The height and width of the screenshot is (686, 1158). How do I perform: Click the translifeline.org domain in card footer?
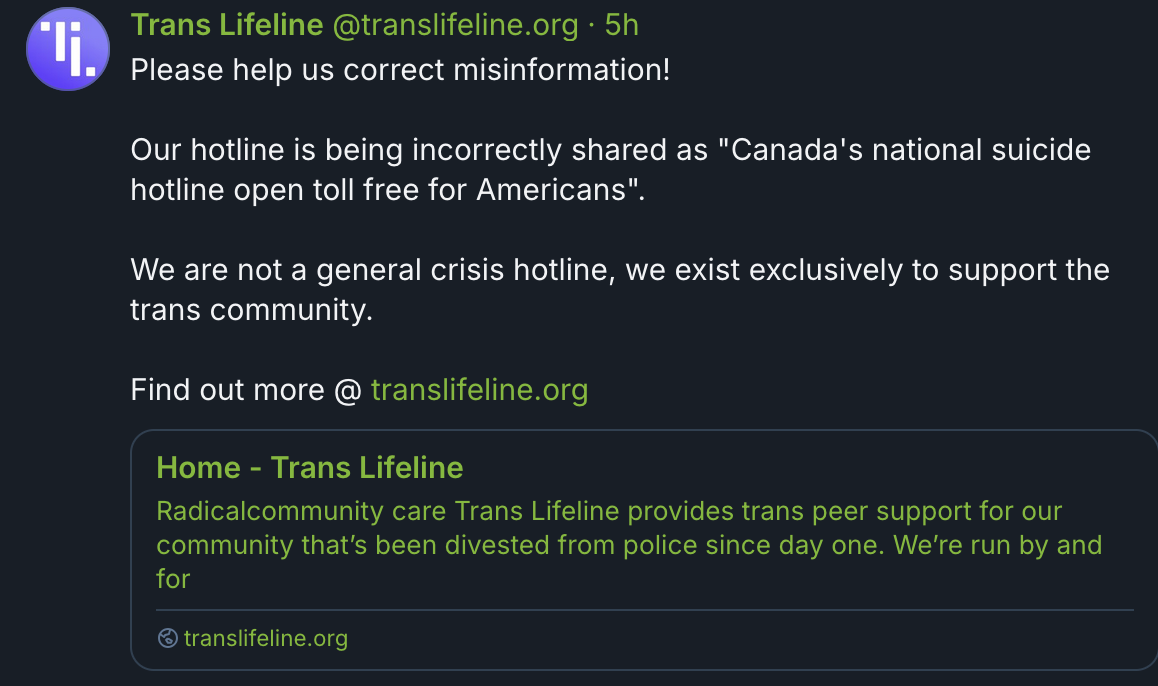[x=266, y=638]
